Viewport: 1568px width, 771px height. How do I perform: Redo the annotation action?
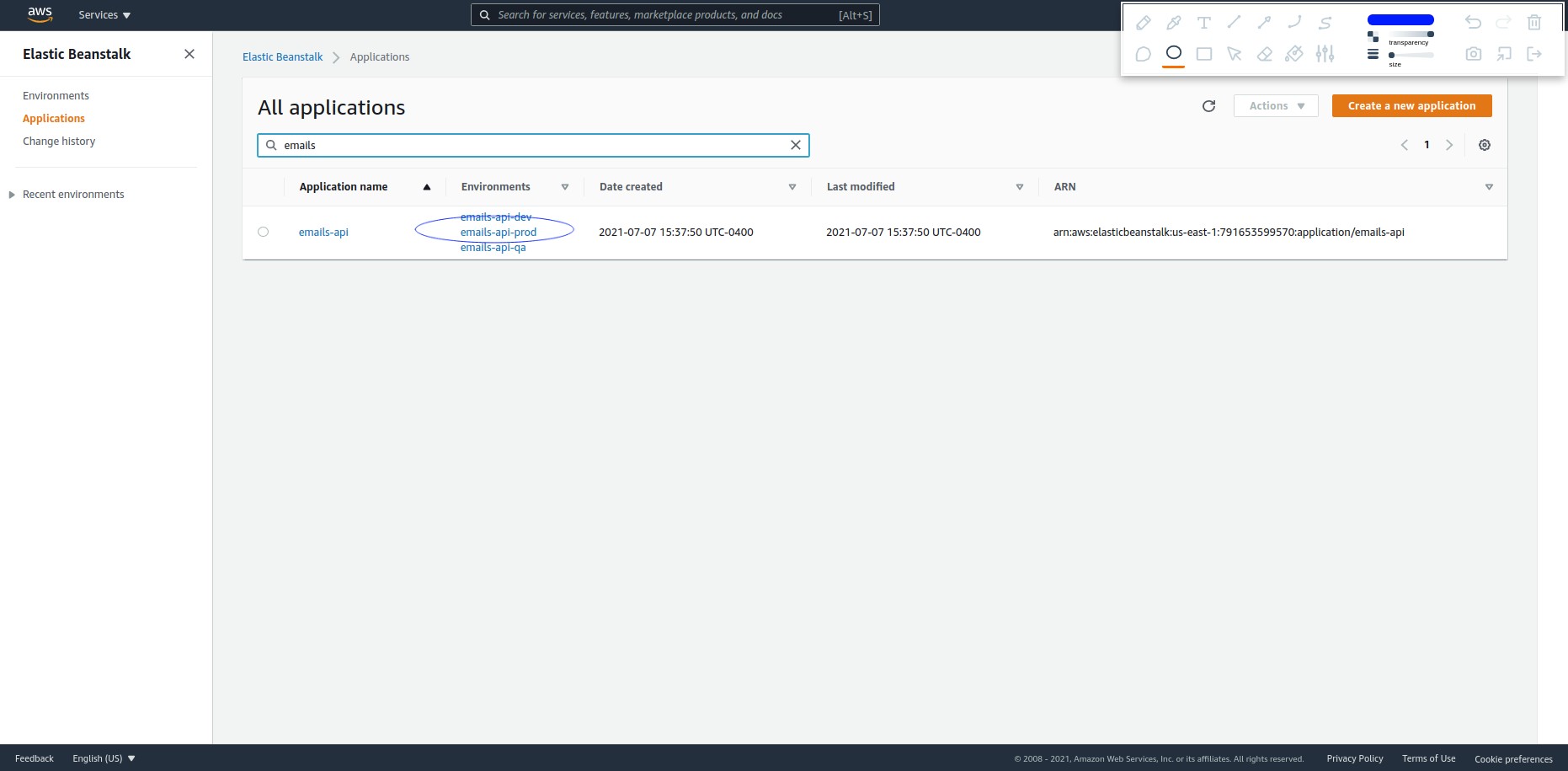pos(1504,23)
